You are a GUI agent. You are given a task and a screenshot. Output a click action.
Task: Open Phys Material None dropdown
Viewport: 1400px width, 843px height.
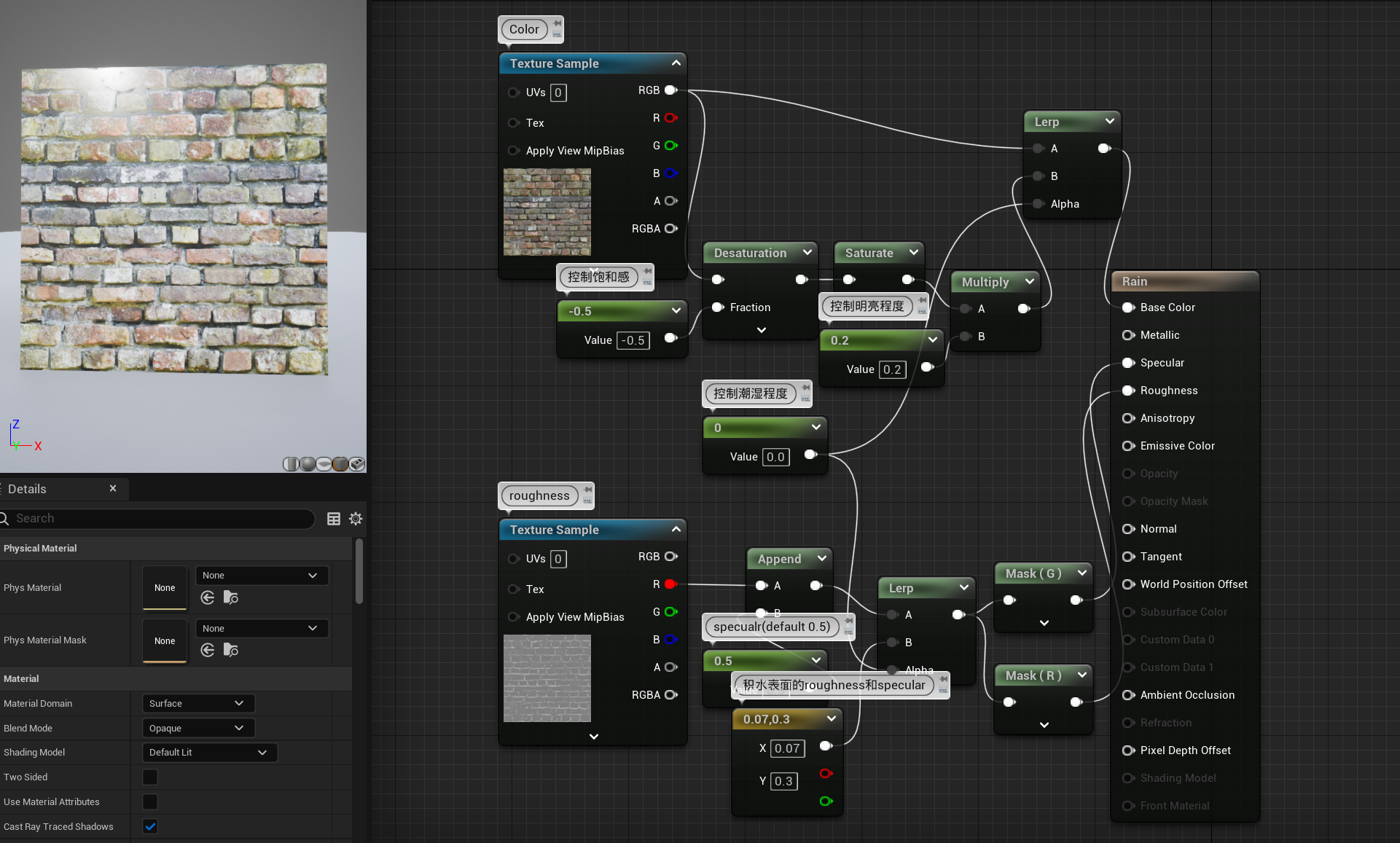(x=262, y=576)
